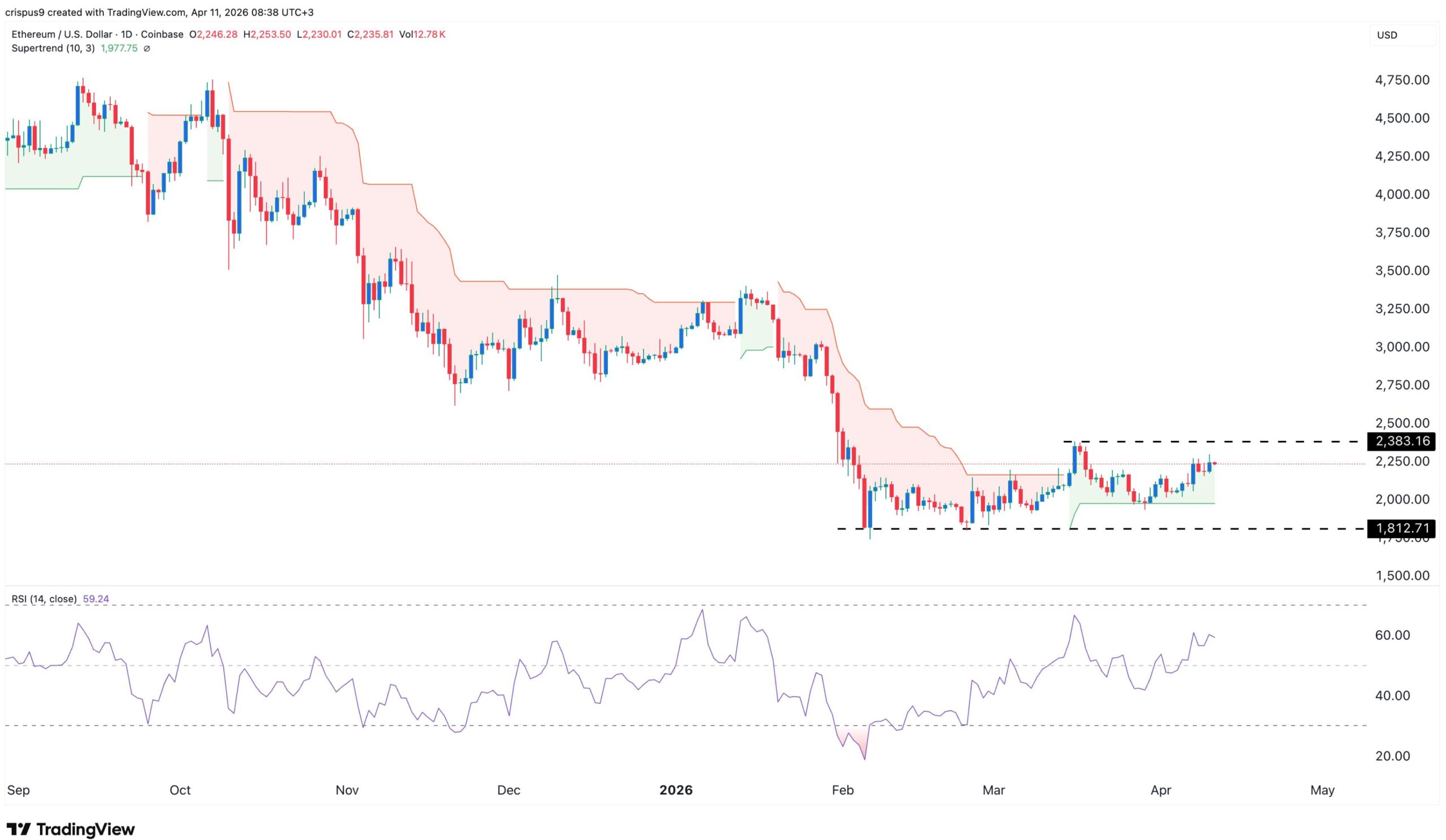Click the Nov label on time axis
This screenshot has height=840, width=1446.
(x=347, y=790)
